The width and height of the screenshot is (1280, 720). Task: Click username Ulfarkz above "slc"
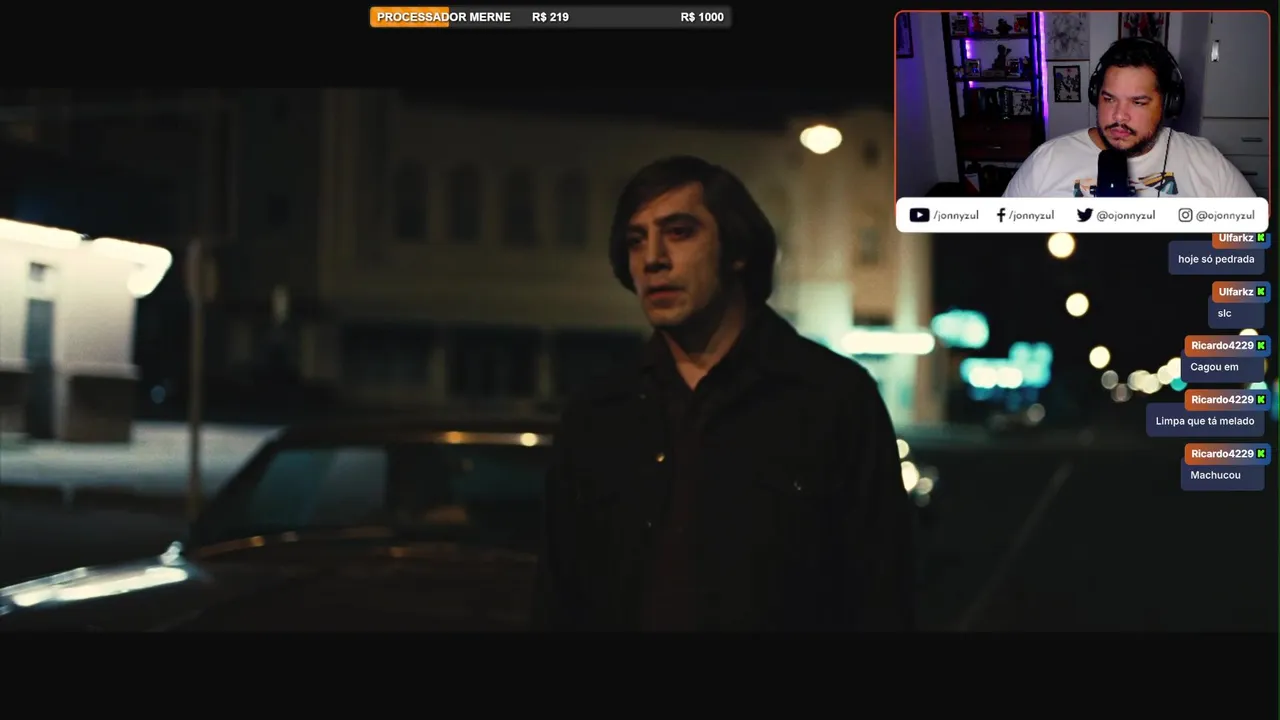pyautogui.click(x=1236, y=292)
